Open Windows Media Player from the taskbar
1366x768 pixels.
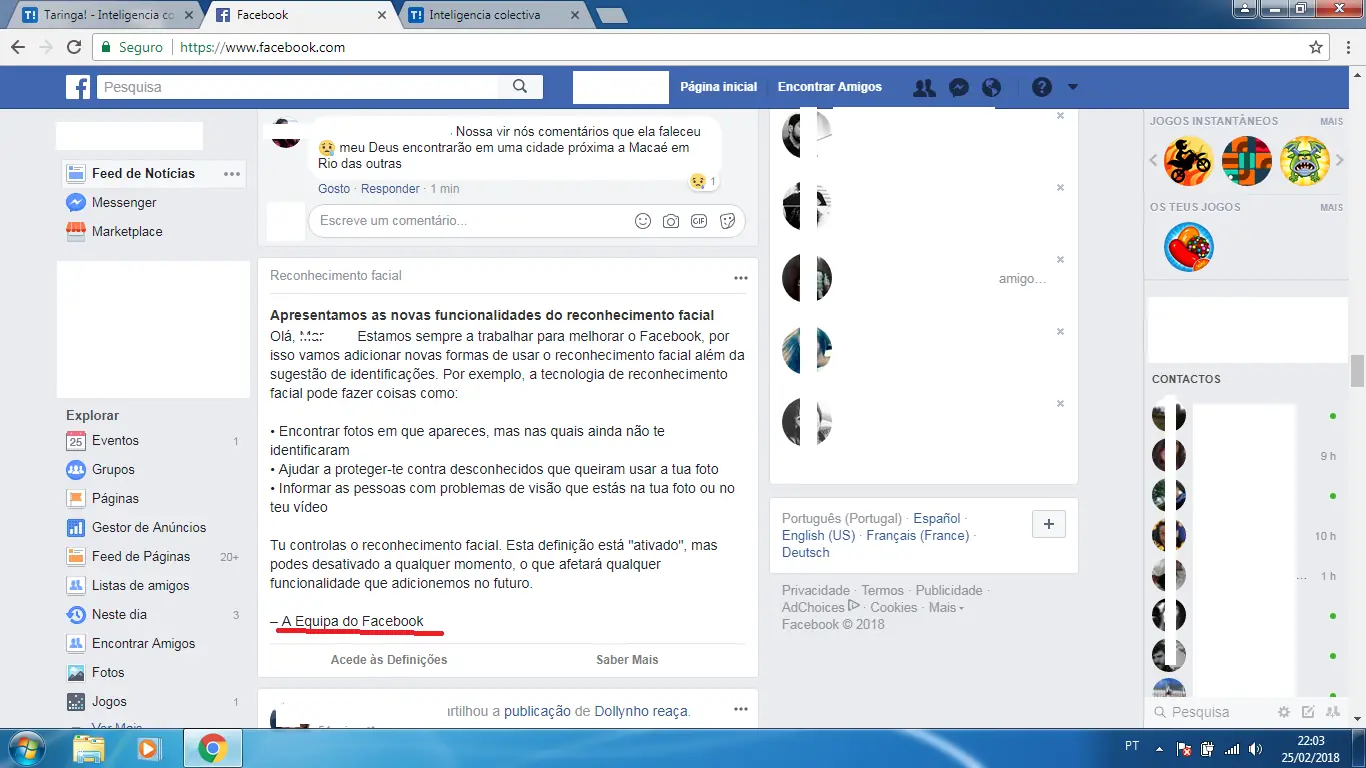click(x=148, y=748)
